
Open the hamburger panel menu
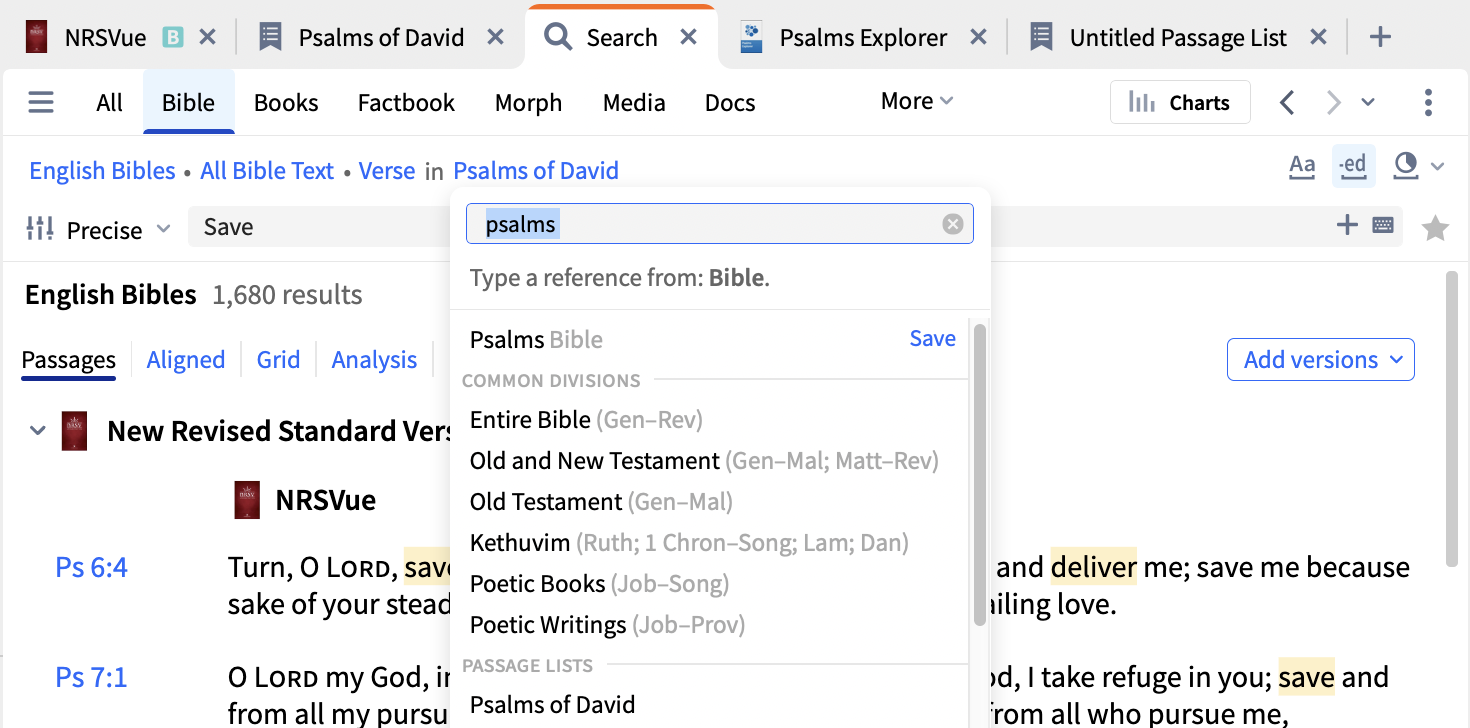(x=41, y=103)
